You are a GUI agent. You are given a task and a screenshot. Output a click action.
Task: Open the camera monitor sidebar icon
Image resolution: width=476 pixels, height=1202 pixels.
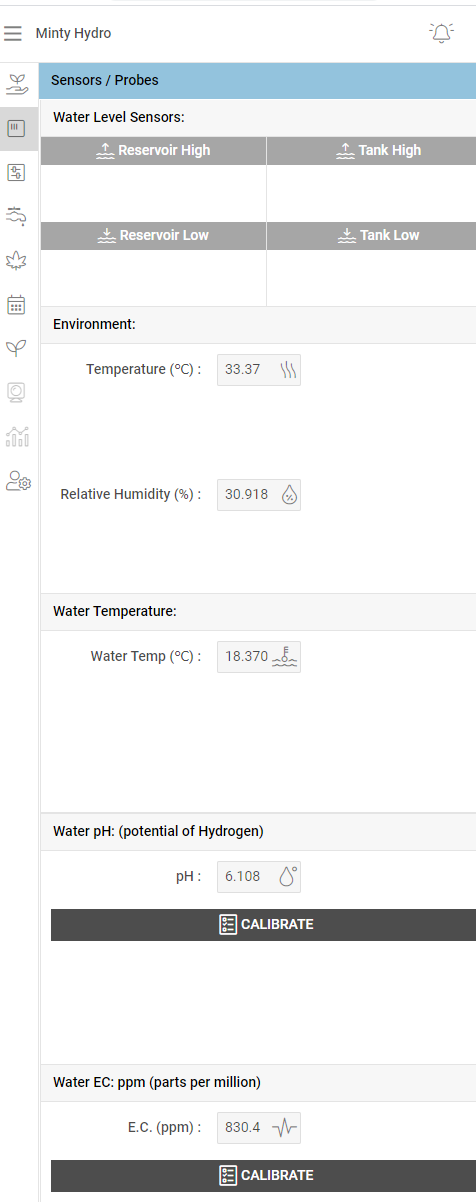click(x=16, y=392)
